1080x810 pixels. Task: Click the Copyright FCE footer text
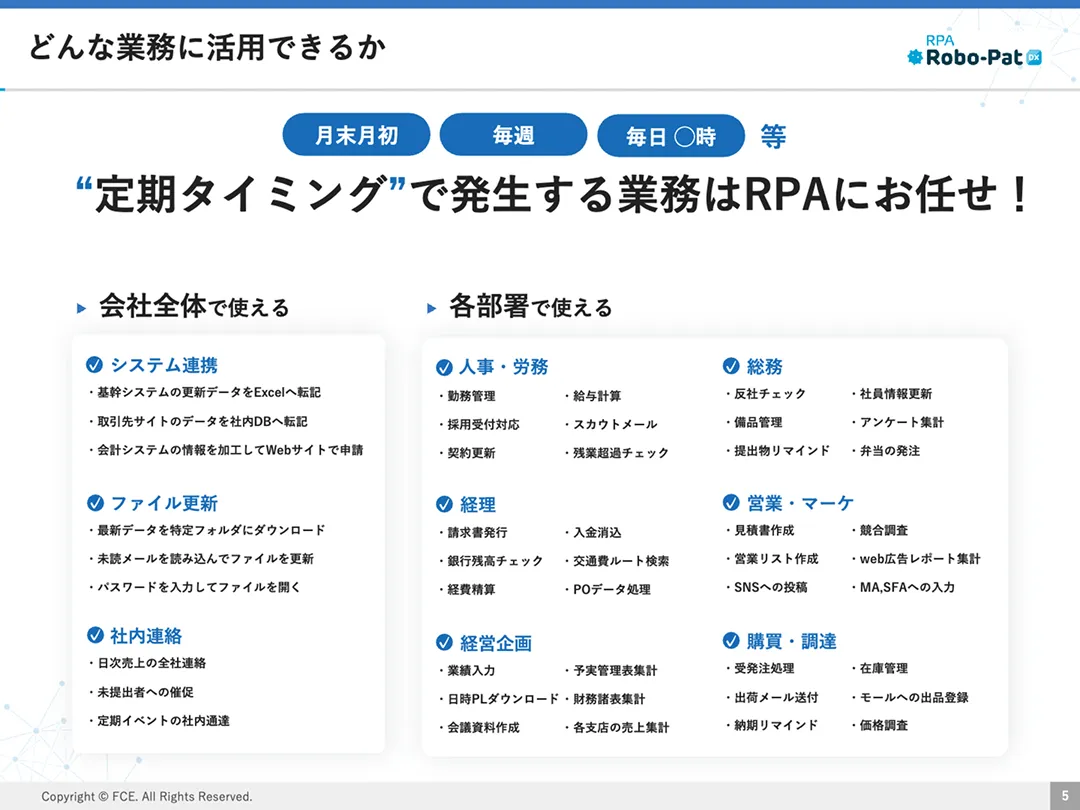pos(147,796)
